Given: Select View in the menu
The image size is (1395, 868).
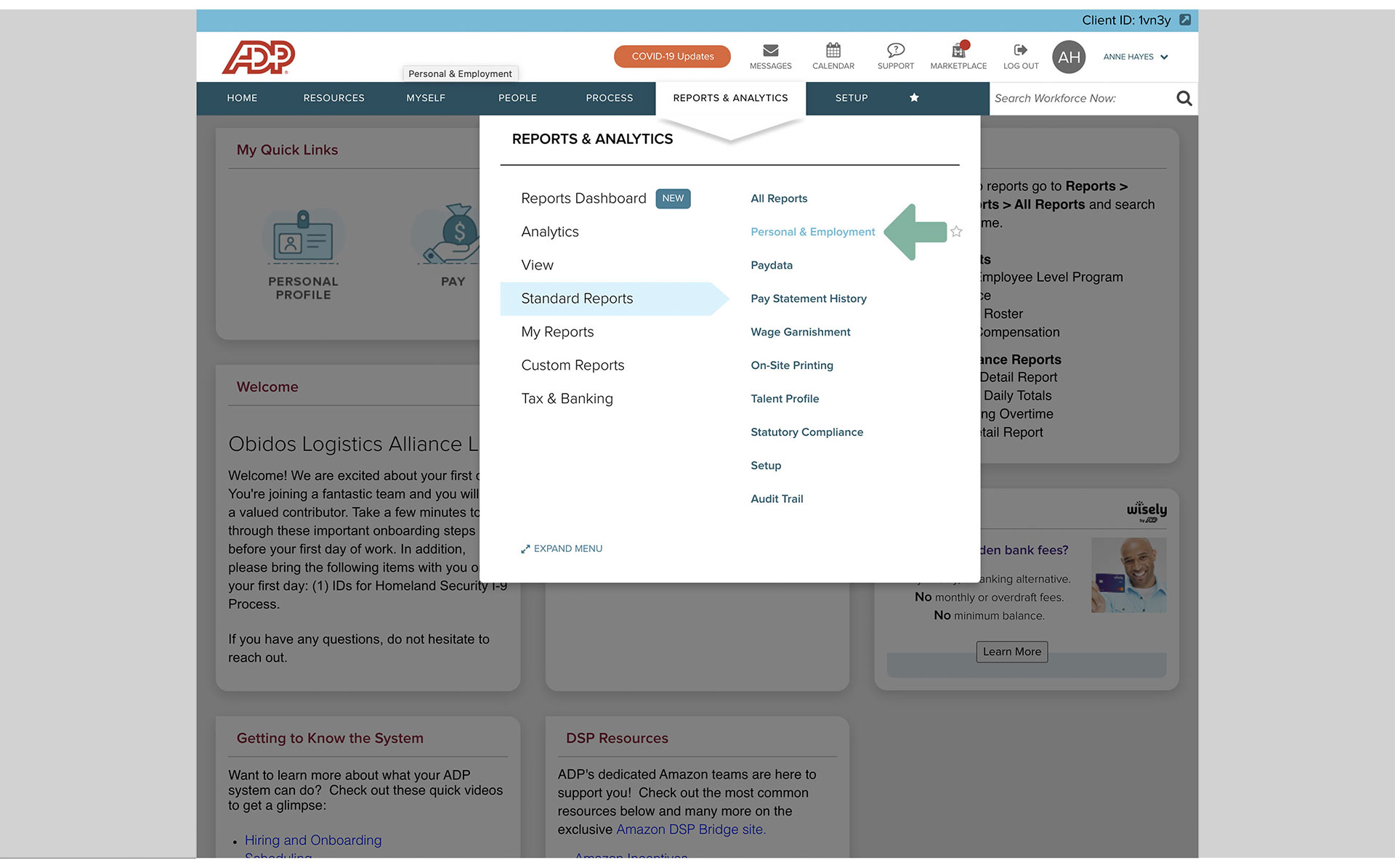Looking at the screenshot, I should [537, 265].
